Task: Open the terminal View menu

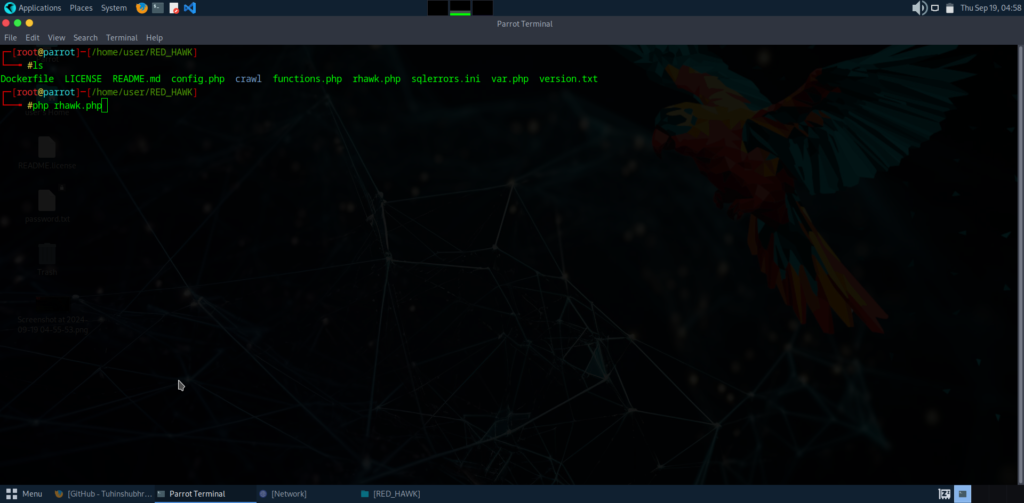Action: [x=57, y=38]
